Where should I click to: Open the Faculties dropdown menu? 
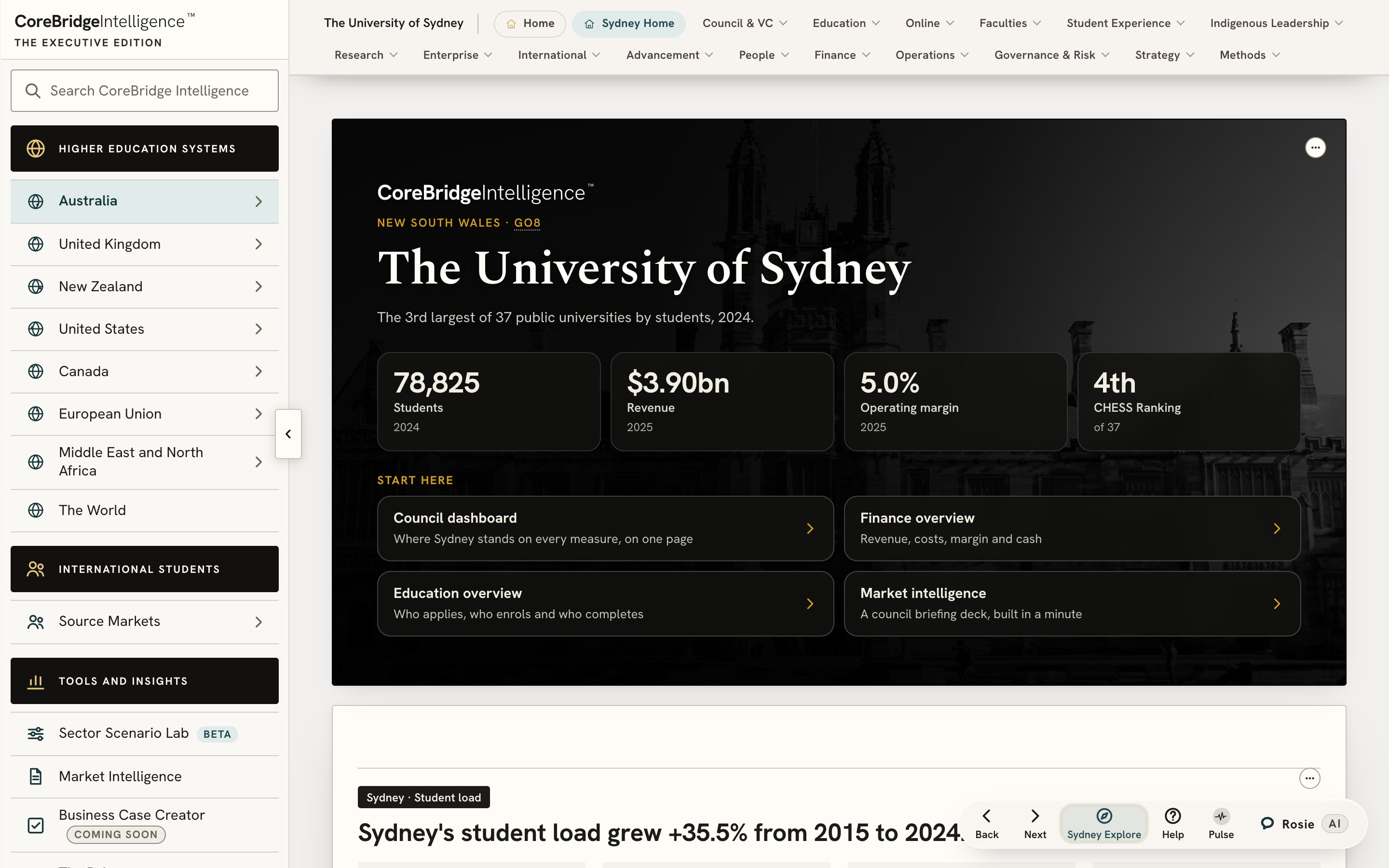[1010, 24]
